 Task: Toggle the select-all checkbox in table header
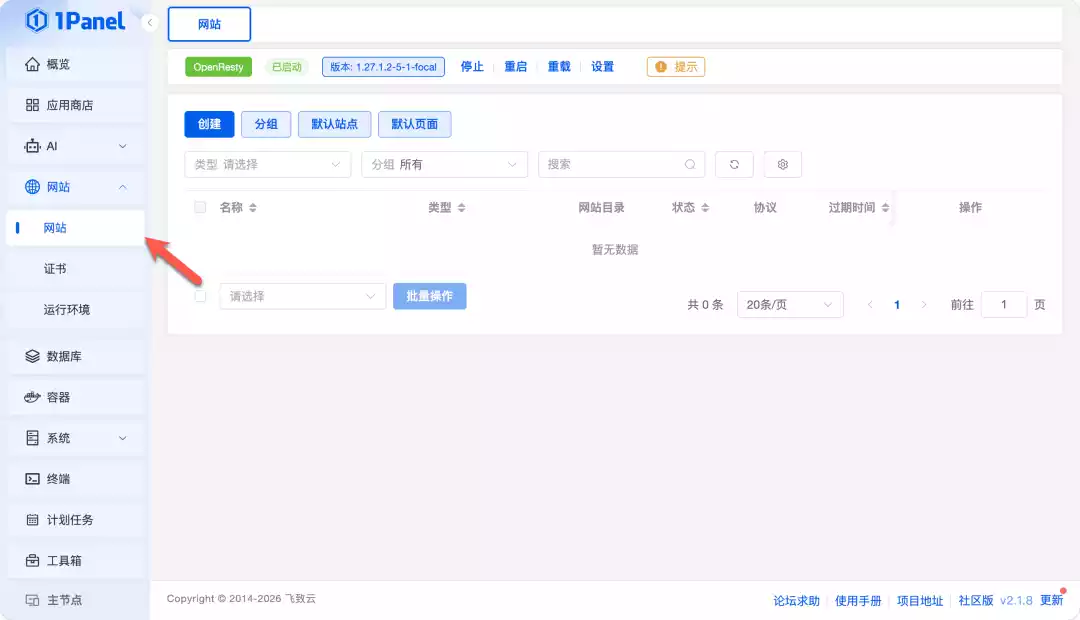(200, 207)
